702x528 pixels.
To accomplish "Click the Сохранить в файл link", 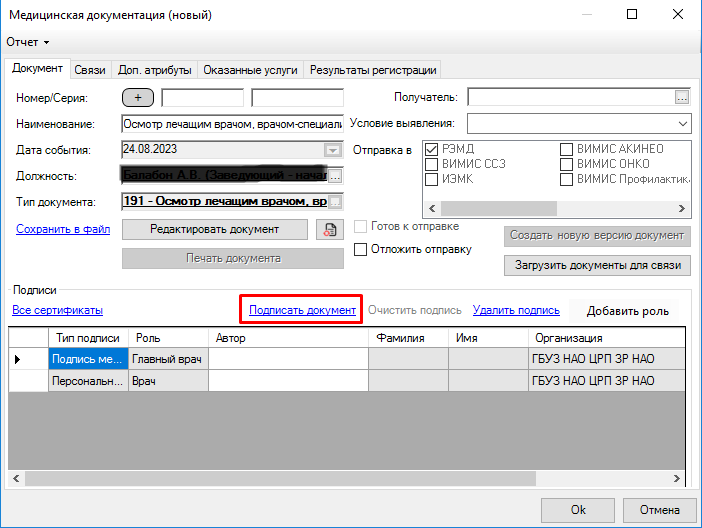I will (63, 229).
